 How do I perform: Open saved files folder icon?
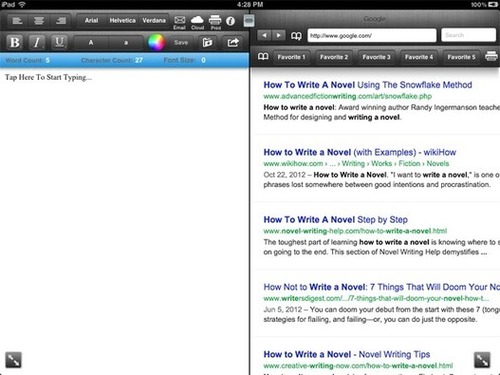tap(207, 42)
